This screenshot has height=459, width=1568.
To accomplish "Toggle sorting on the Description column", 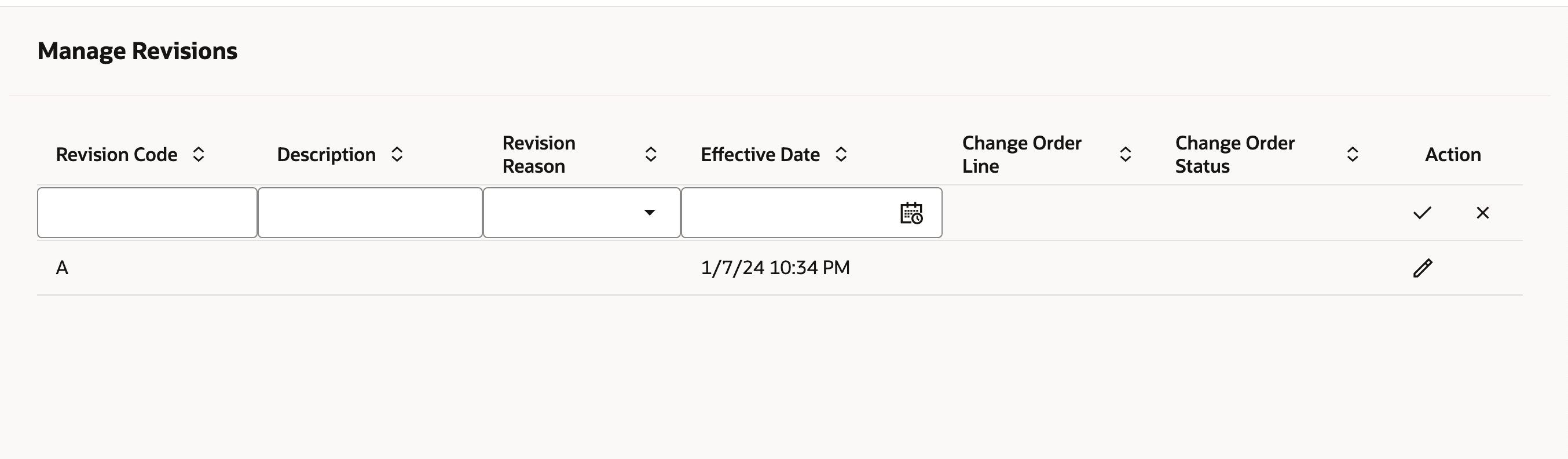I will [397, 154].
